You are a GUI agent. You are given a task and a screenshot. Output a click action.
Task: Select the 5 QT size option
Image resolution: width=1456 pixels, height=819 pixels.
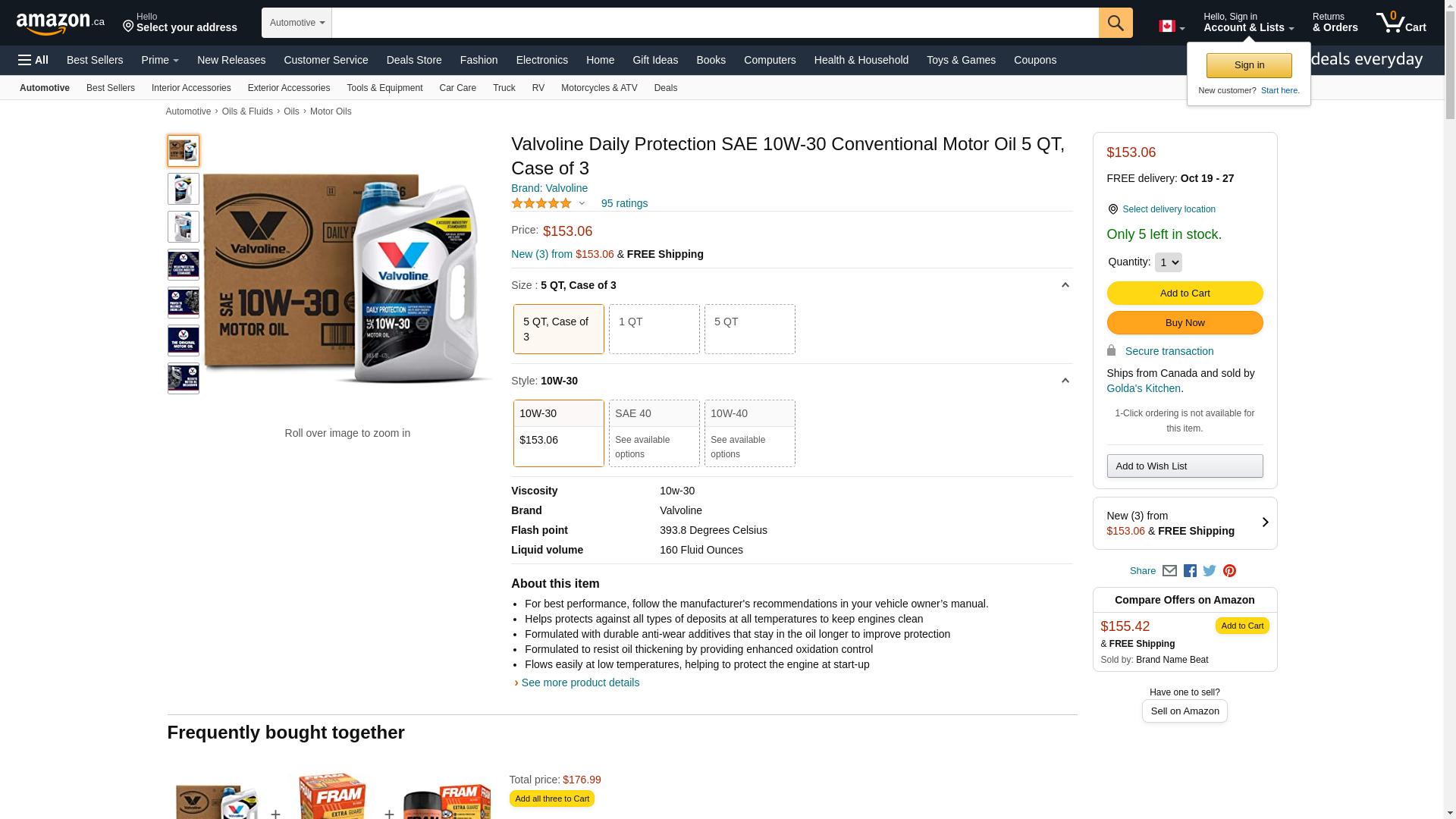[x=749, y=329]
